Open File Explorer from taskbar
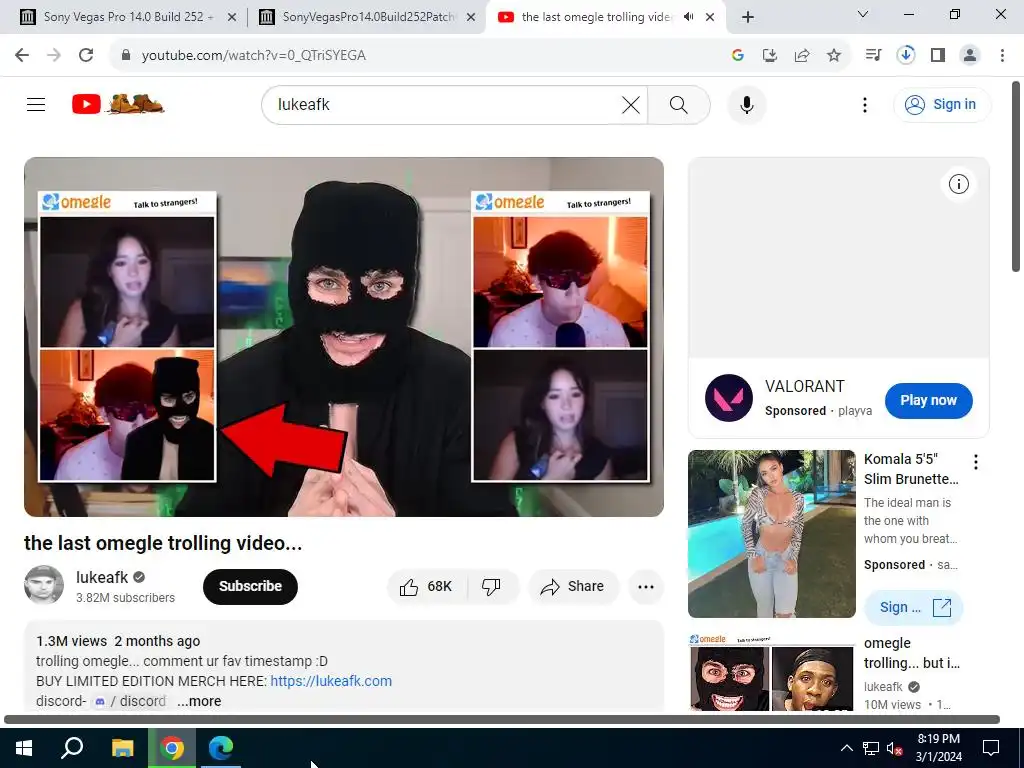1024x768 pixels. (x=122, y=748)
